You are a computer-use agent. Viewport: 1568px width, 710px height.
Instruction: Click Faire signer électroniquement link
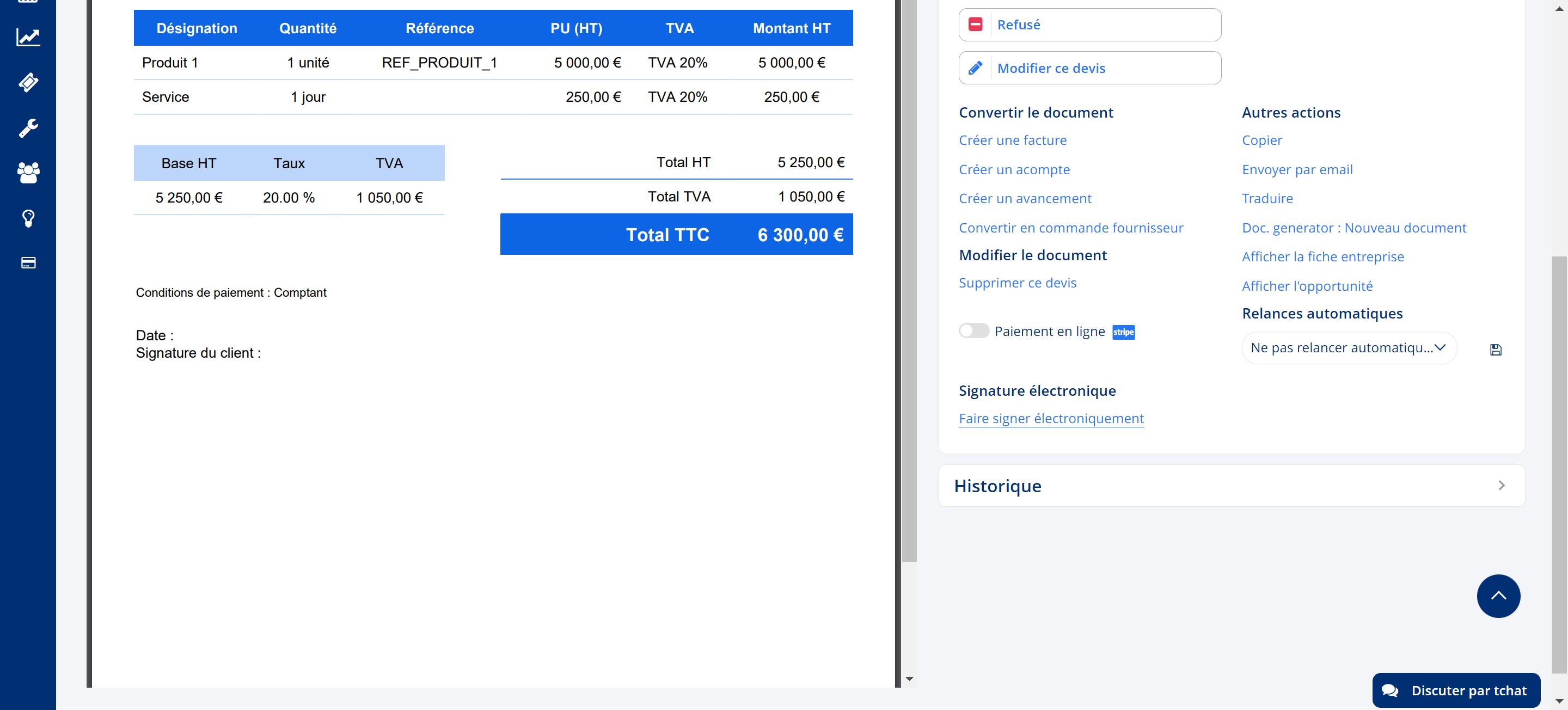(x=1051, y=418)
